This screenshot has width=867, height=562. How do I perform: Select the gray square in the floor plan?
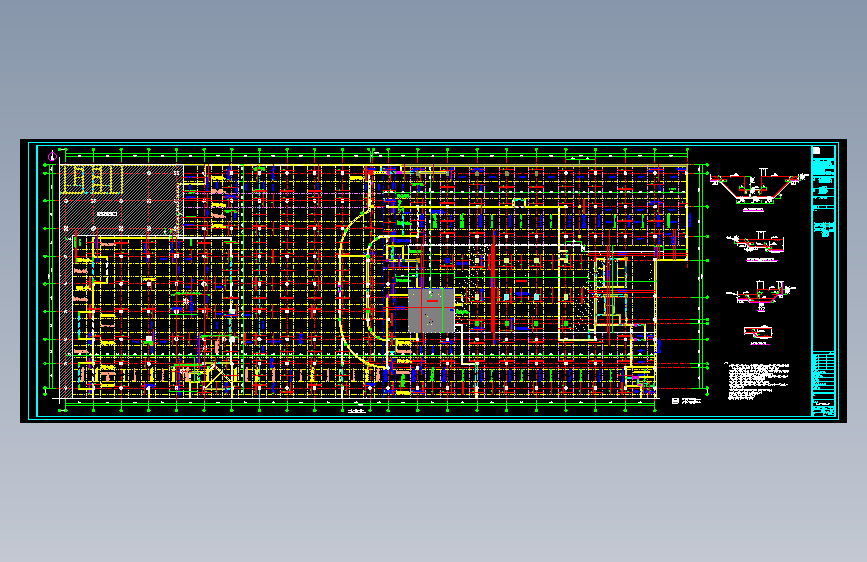[431, 310]
